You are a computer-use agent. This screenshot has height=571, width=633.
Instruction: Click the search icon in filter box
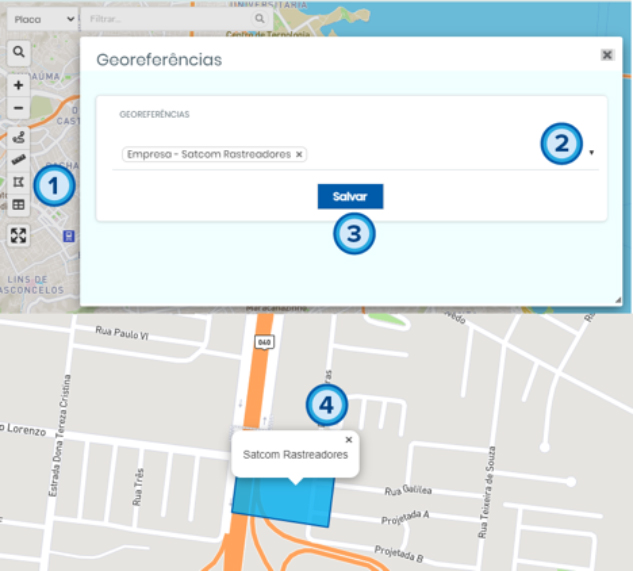click(x=259, y=19)
